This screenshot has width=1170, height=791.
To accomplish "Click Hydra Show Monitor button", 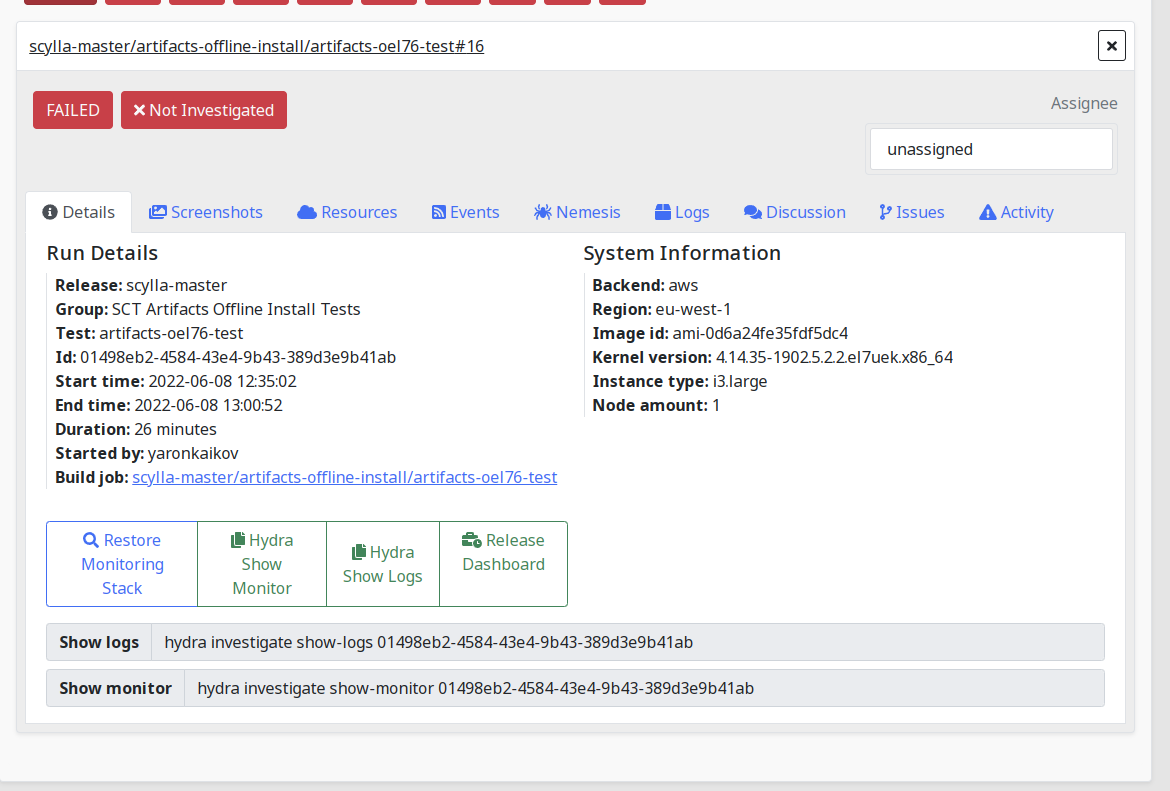I will pos(262,563).
